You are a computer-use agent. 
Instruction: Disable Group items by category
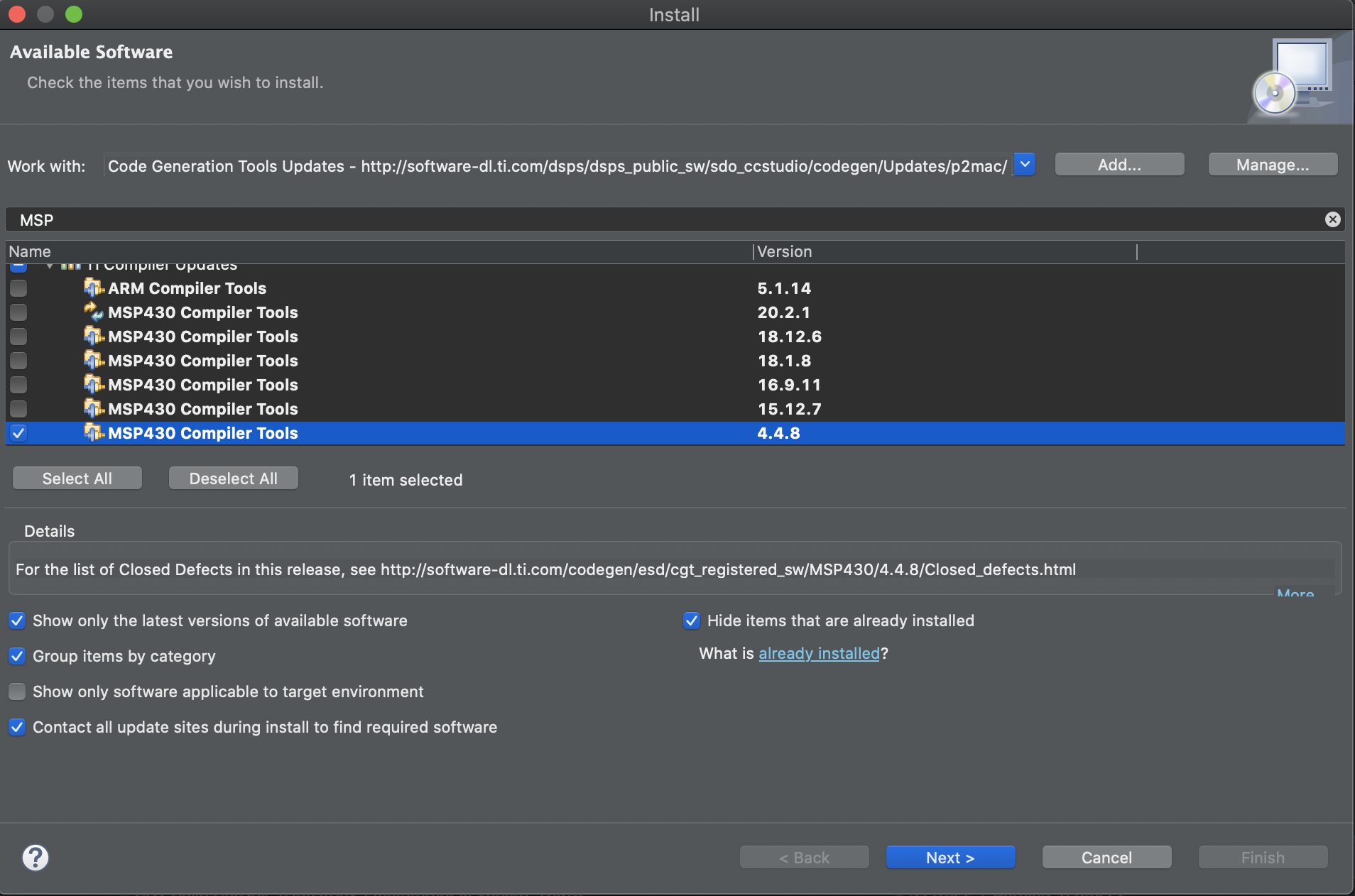17,656
